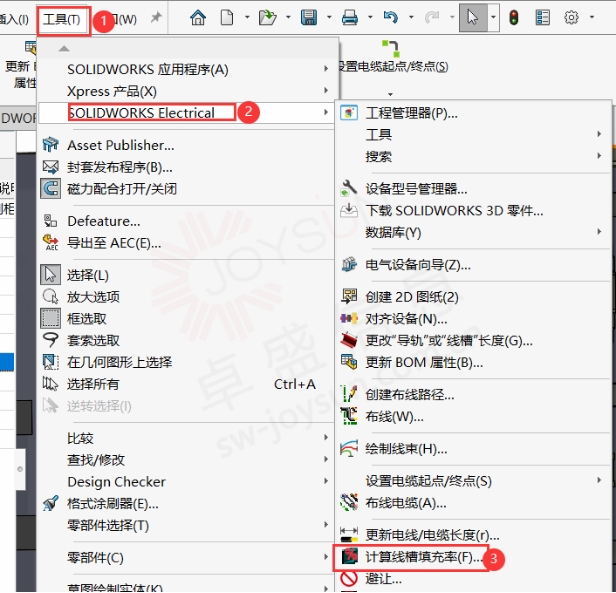Viewport: 616px width, 593px height.
Task: Open the 工具(T) menu bar item
Action: point(62,19)
